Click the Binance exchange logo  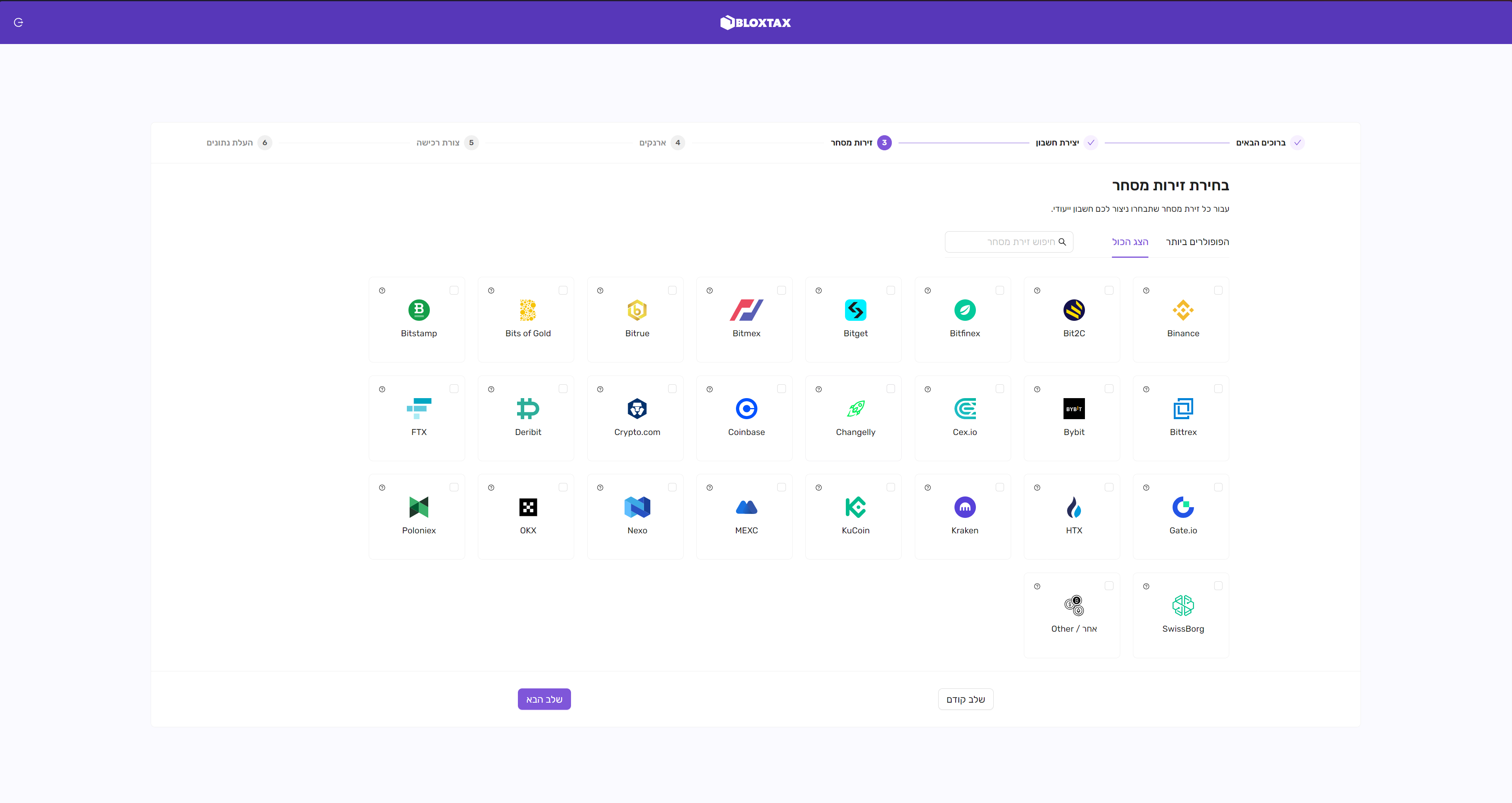1183,310
